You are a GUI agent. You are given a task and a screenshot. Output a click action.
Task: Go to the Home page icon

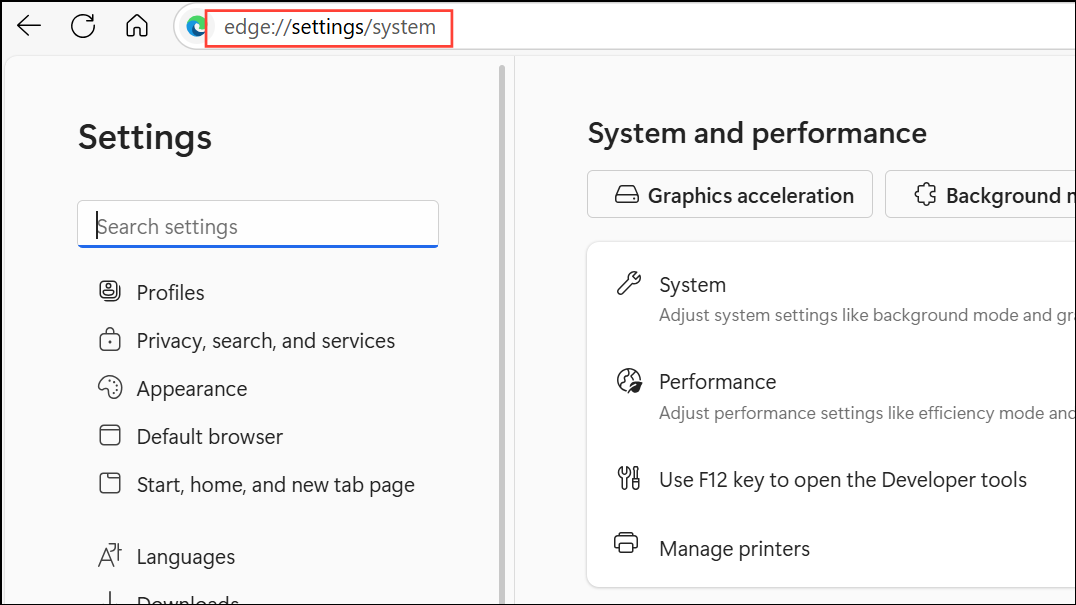point(137,27)
